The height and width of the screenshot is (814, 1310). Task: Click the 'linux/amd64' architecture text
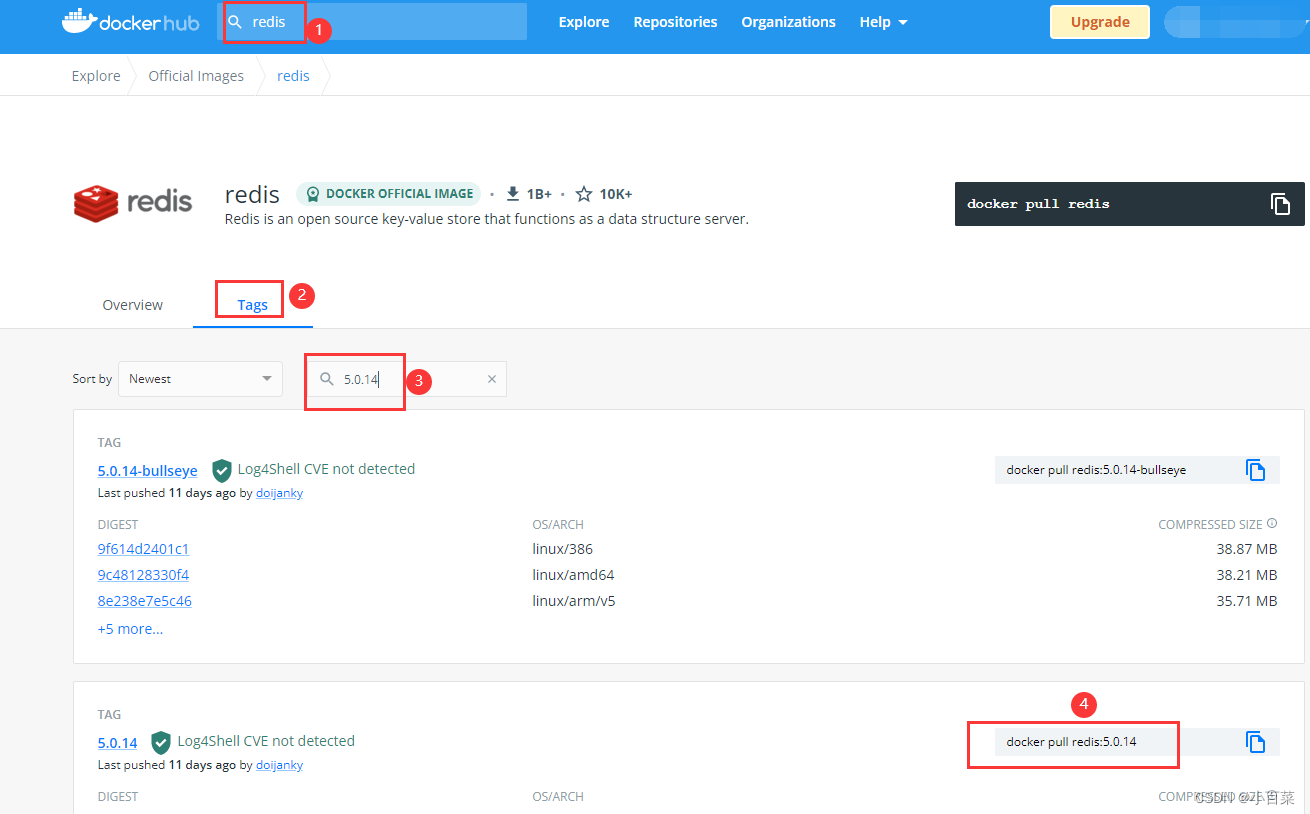pyautogui.click(x=573, y=575)
